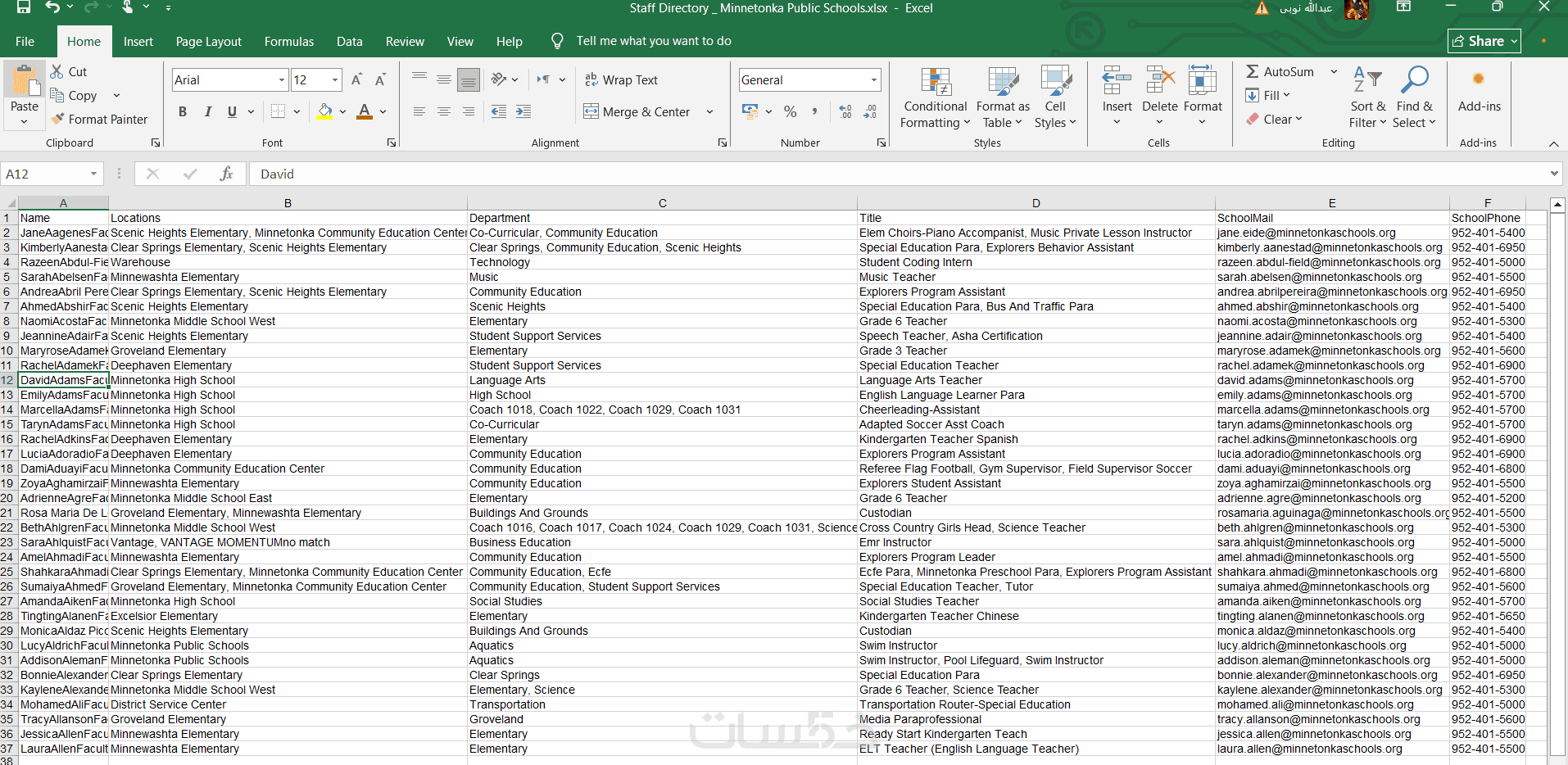The width and height of the screenshot is (1568, 765).
Task: Open Find & Select magnifier
Action: pos(1415,97)
